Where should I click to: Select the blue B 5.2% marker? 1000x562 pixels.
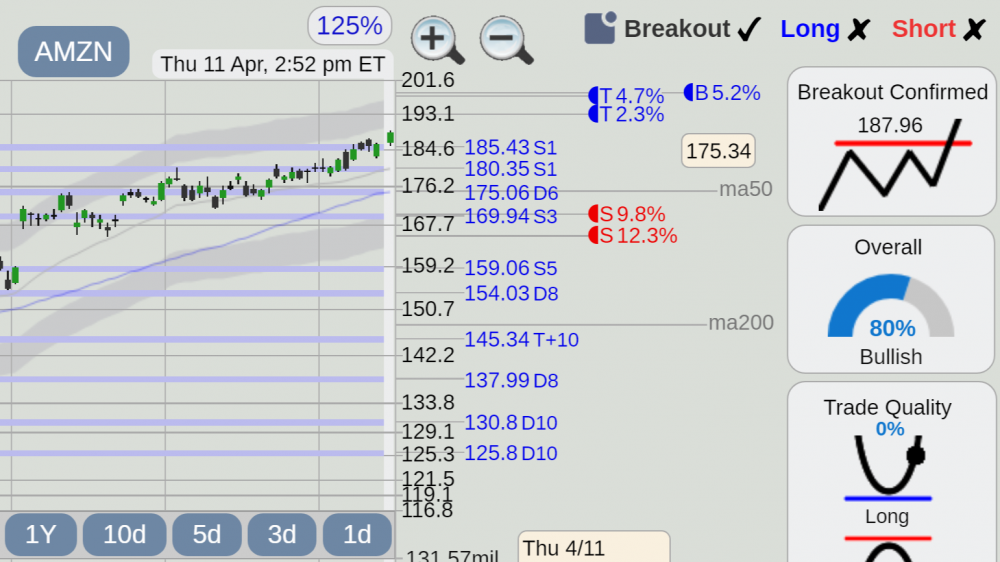click(x=722, y=93)
